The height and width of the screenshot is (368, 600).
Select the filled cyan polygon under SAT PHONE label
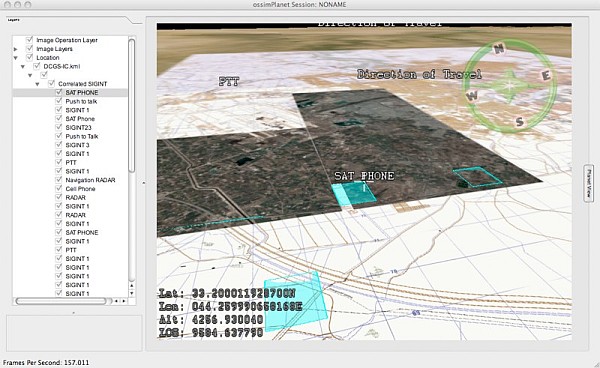pyautogui.click(x=353, y=194)
